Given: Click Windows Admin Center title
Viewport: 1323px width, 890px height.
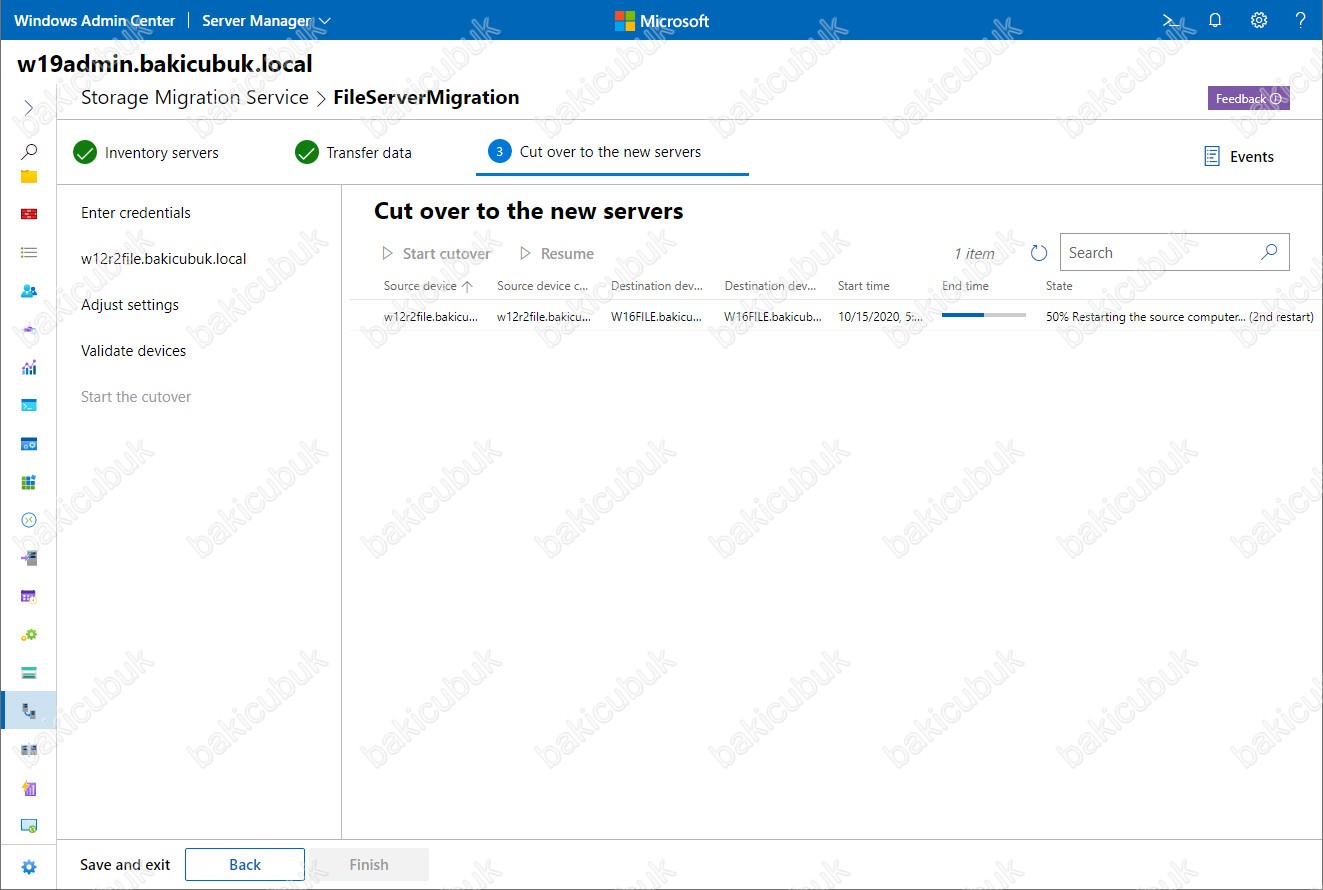Looking at the screenshot, I should click(x=94, y=20).
